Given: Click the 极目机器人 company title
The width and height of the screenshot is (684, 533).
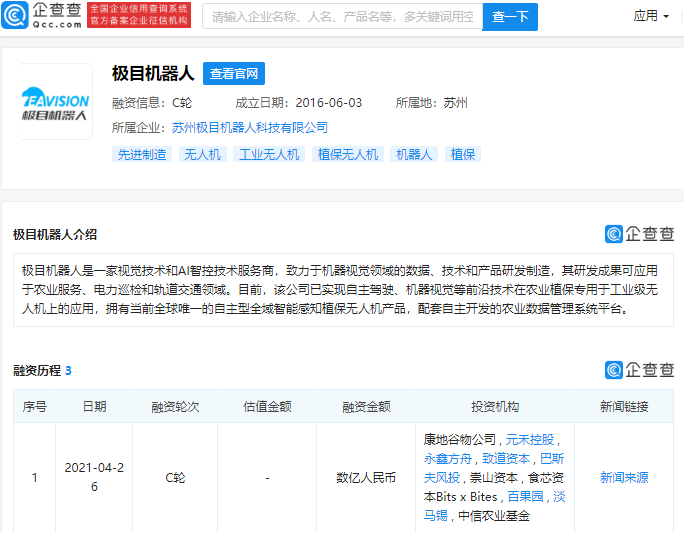Looking at the screenshot, I should tap(153, 73).
